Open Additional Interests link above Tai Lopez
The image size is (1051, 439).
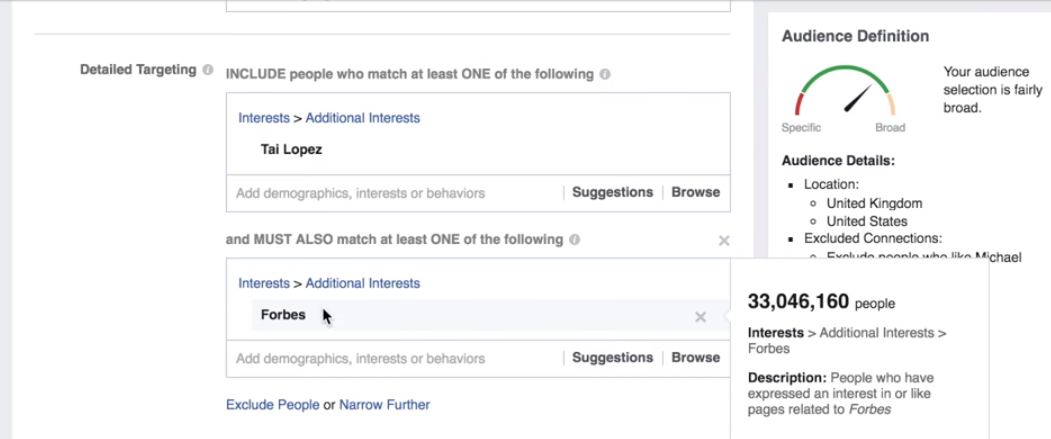point(363,118)
